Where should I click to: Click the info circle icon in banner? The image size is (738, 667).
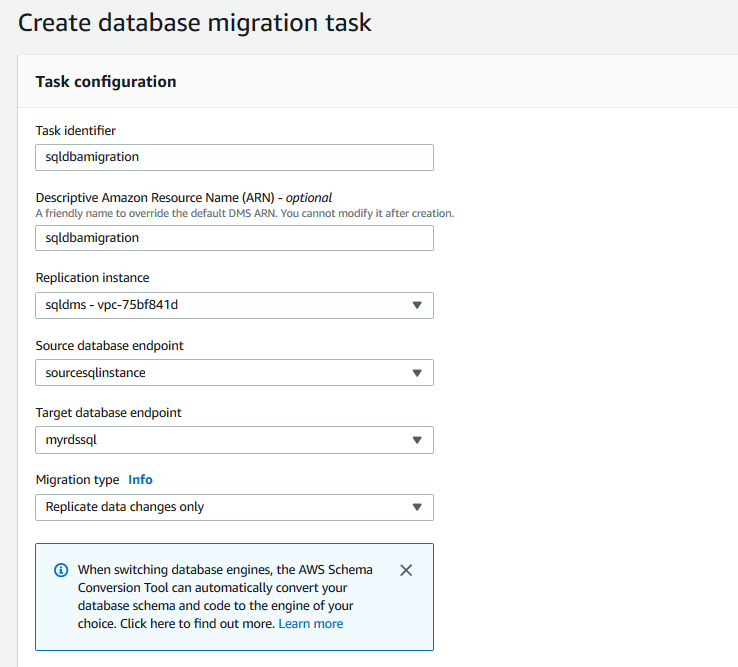tap(61, 570)
